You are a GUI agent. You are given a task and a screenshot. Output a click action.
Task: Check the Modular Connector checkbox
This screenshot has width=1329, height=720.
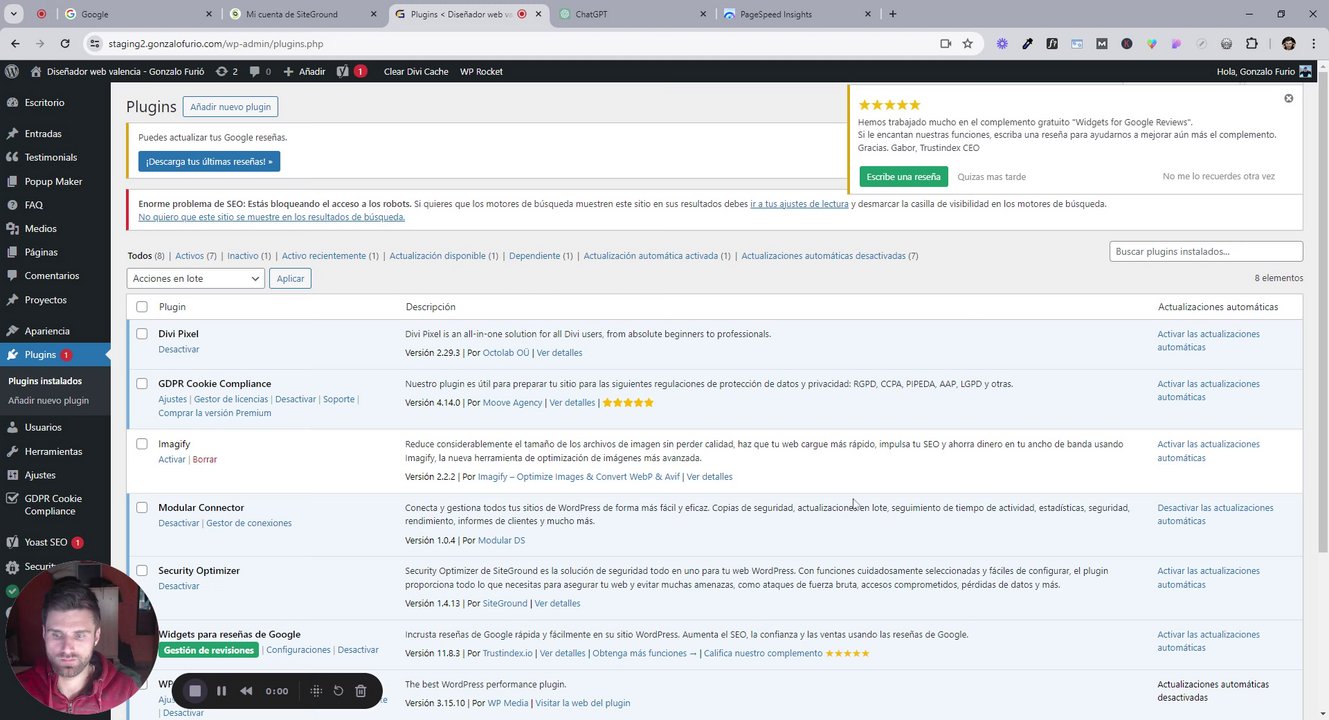(142, 508)
